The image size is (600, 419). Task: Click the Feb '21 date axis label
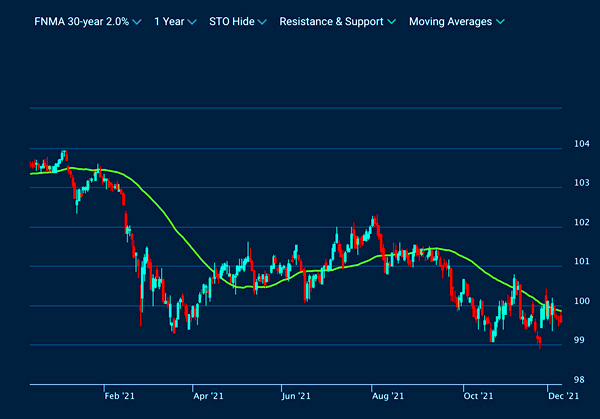(120, 396)
